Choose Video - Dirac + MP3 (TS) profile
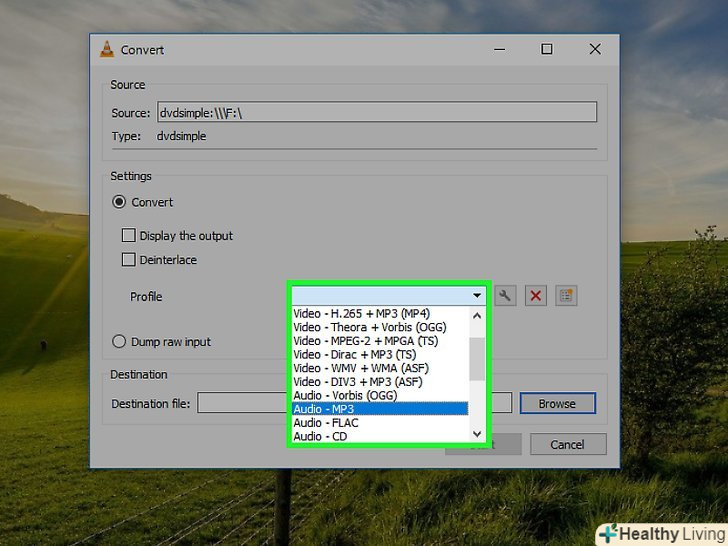Image resolution: width=728 pixels, height=546 pixels. coord(380,354)
